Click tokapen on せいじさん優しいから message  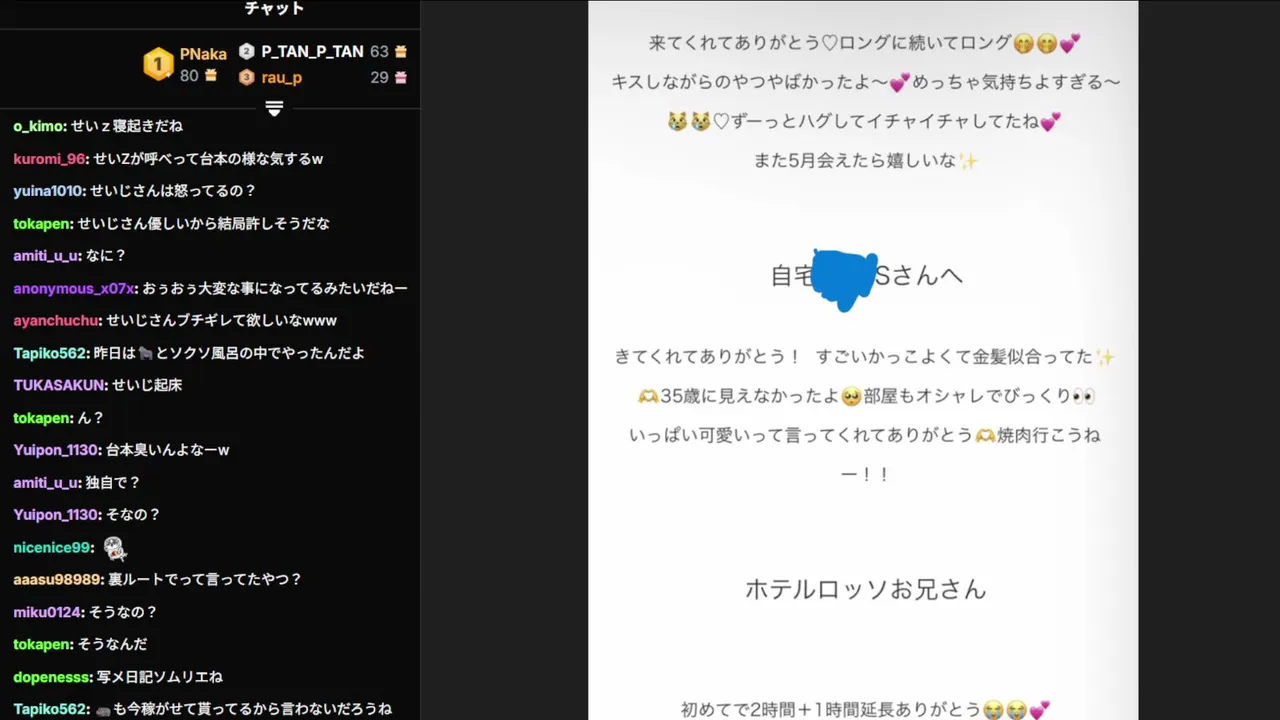pyautogui.click(x=42, y=224)
